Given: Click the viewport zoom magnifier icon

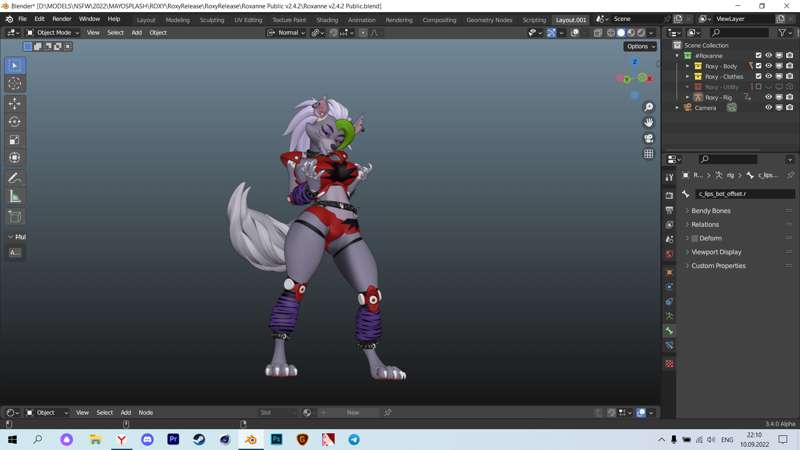Looking at the screenshot, I should 648,107.
